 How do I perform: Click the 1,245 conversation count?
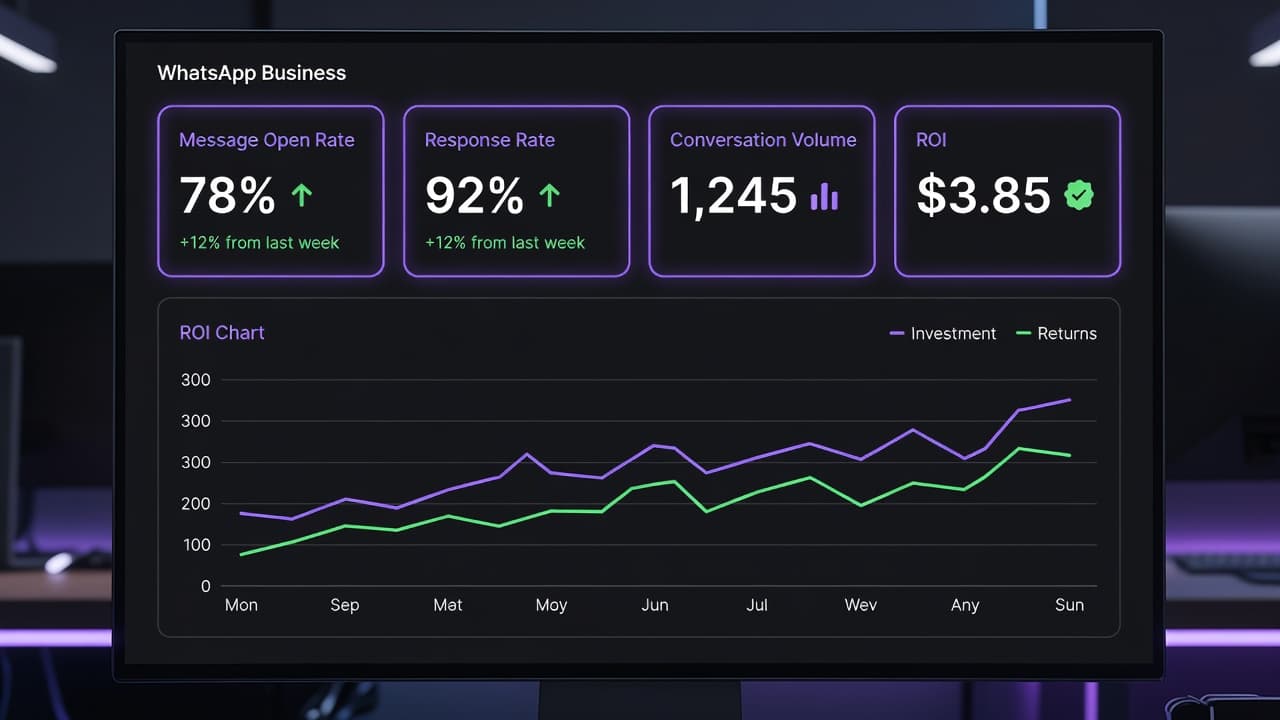[x=733, y=195]
